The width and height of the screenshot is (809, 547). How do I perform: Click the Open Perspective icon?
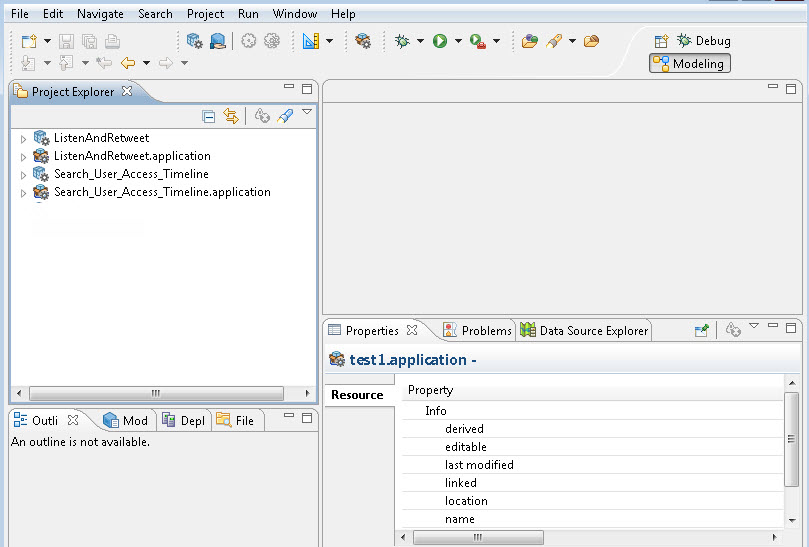pos(661,41)
